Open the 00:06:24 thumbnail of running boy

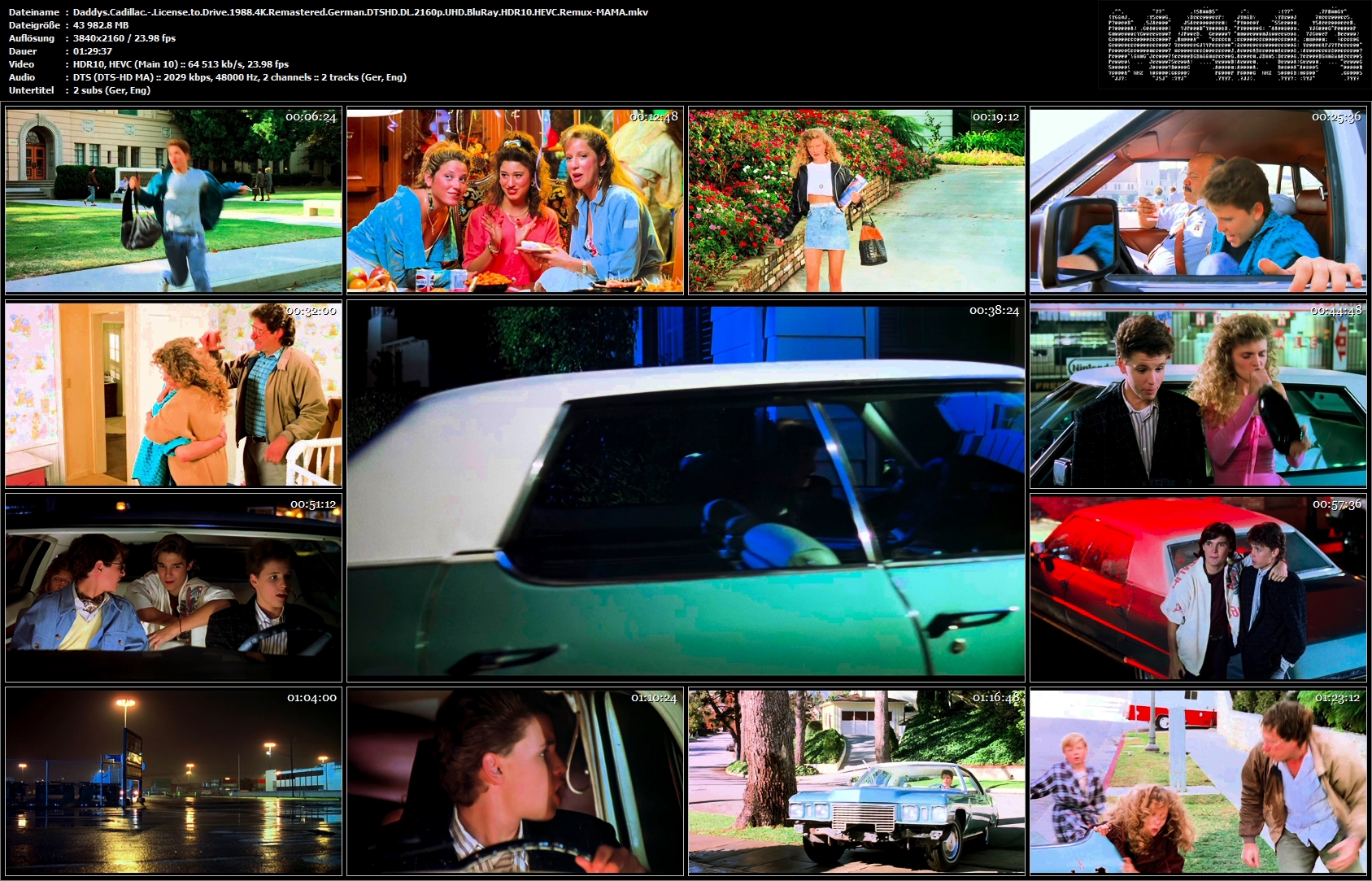pyautogui.click(x=173, y=200)
